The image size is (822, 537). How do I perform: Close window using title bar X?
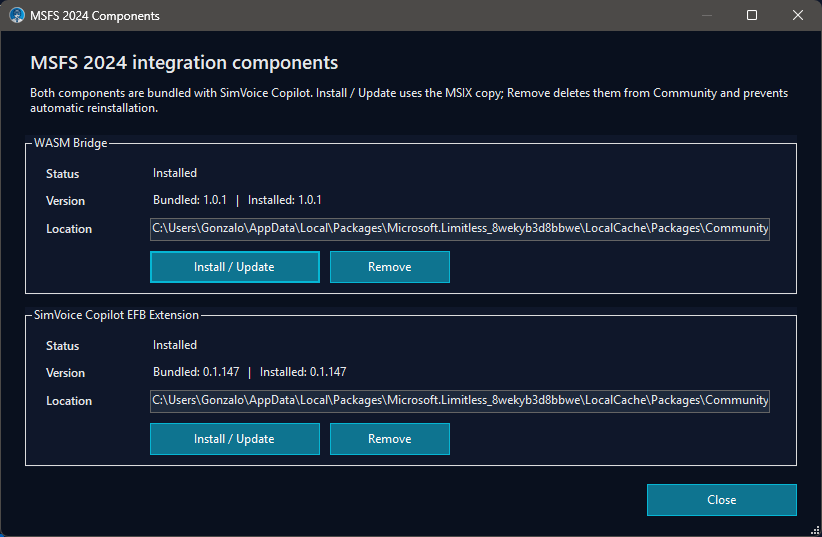click(797, 15)
